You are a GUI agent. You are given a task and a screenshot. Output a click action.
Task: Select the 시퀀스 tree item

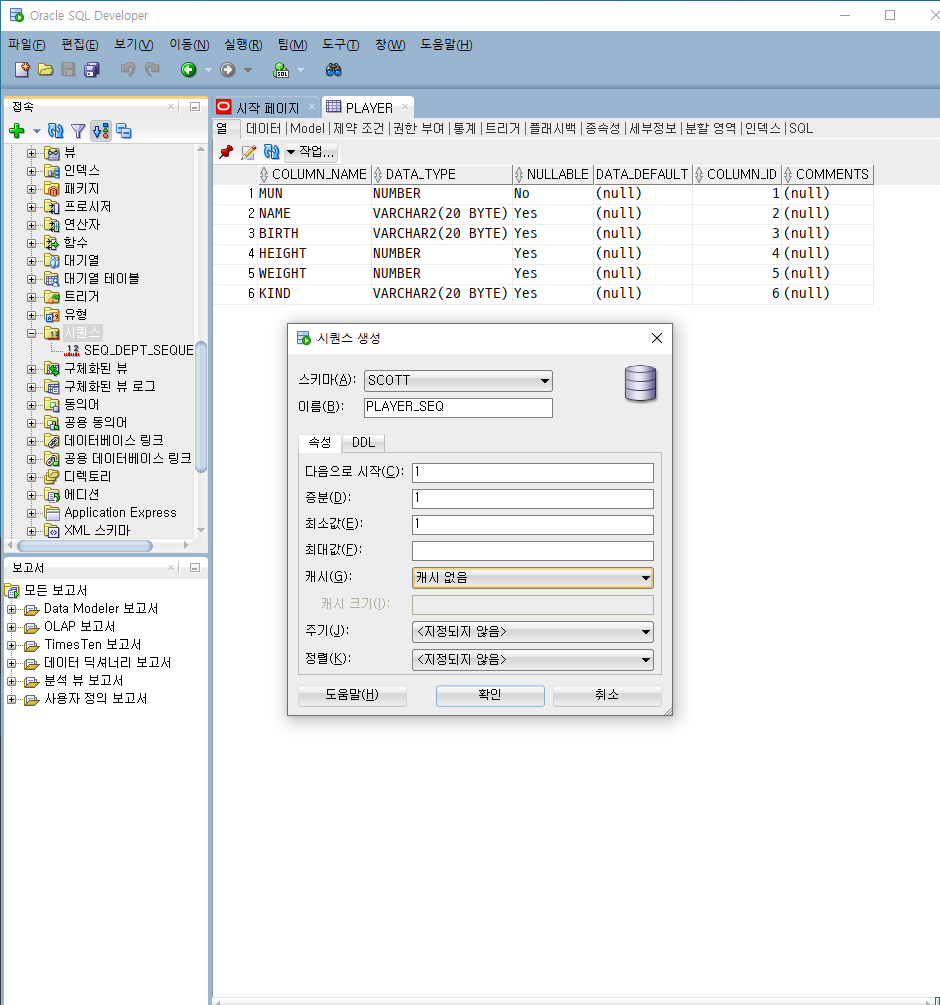tap(82, 333)
